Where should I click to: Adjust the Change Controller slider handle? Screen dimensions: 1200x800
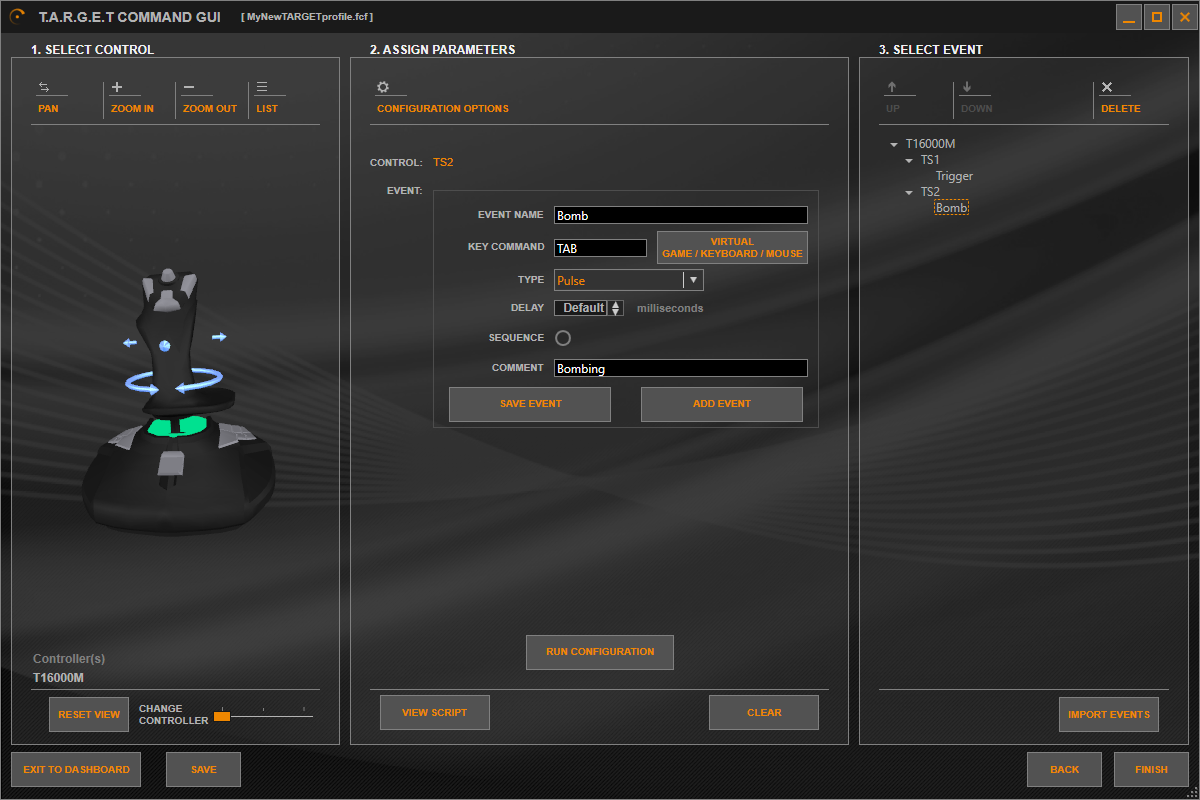pos(222,716)
